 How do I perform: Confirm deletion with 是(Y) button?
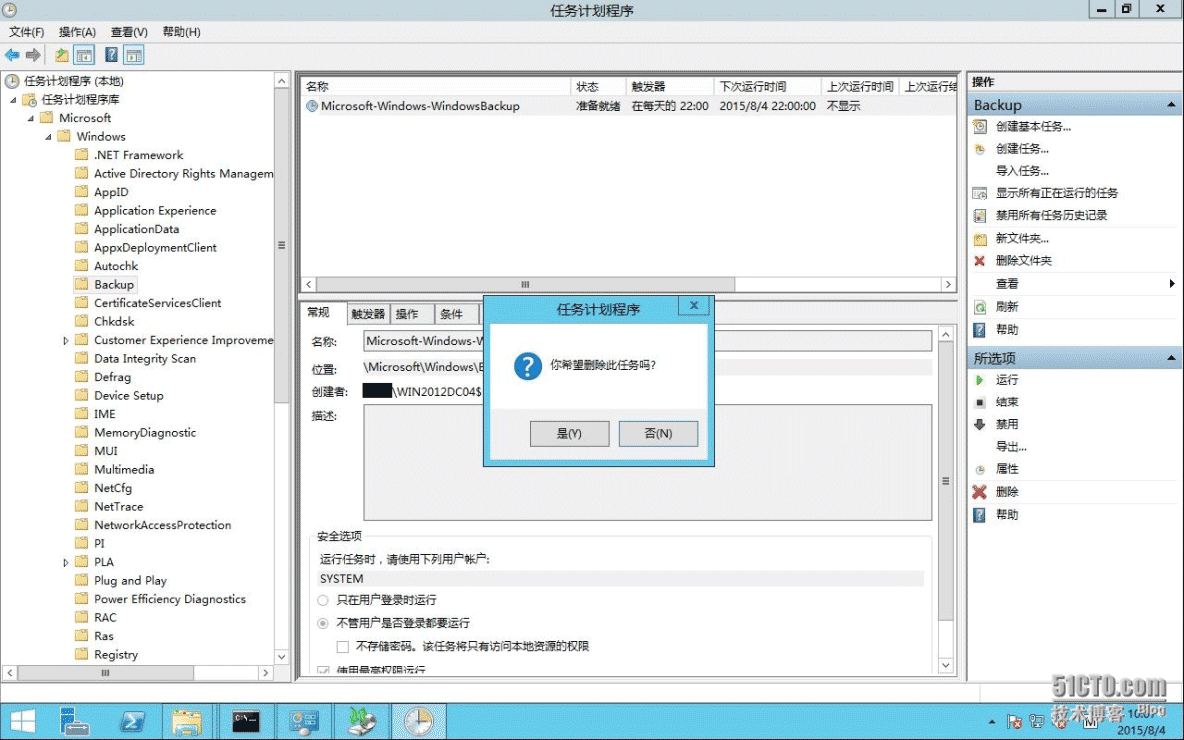(x=569, y=433)
